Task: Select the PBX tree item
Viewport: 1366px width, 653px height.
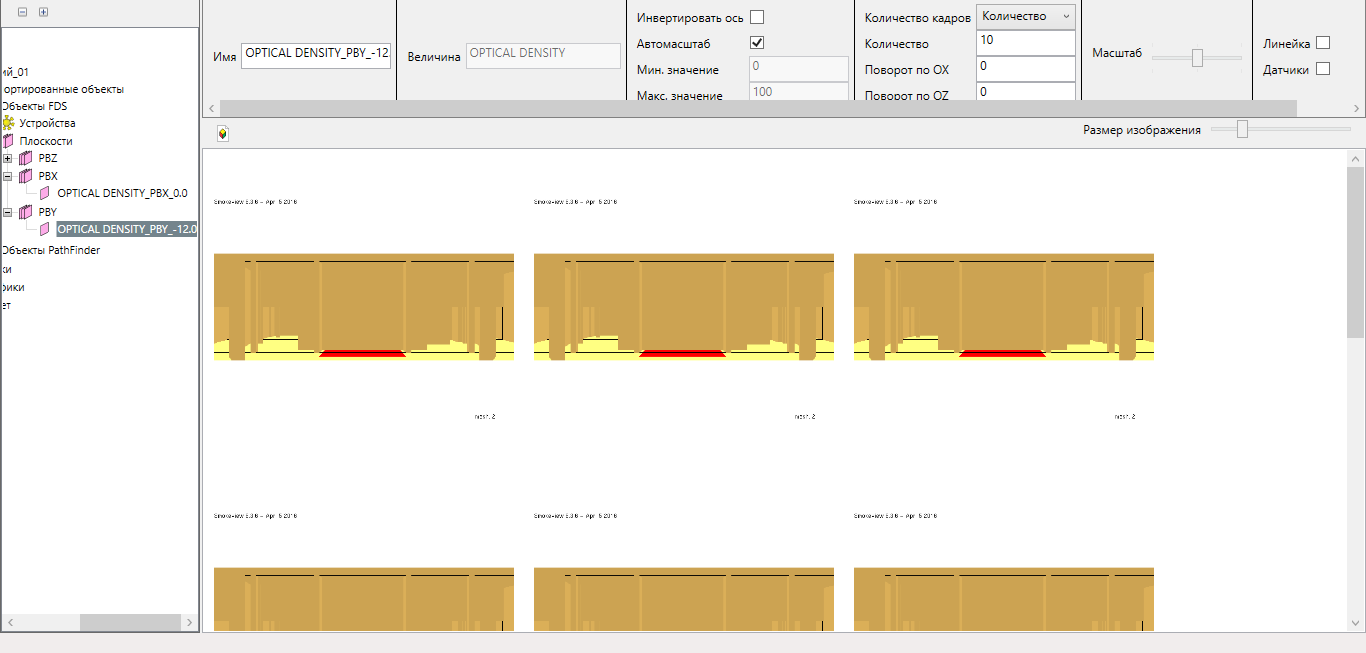Action: click(x=48, y=176)
